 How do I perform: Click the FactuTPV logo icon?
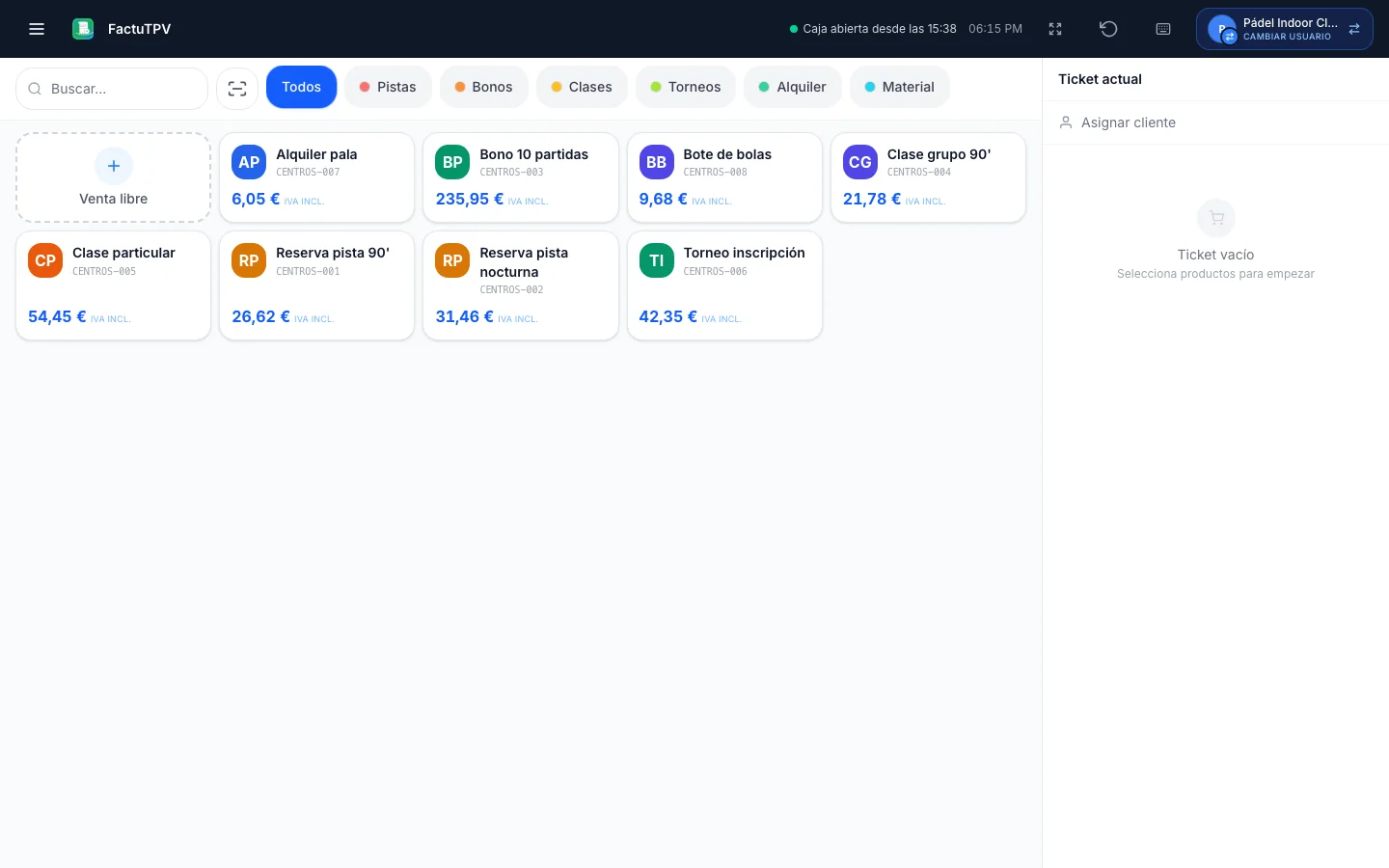pyautogui.click(x=83, y=29)
